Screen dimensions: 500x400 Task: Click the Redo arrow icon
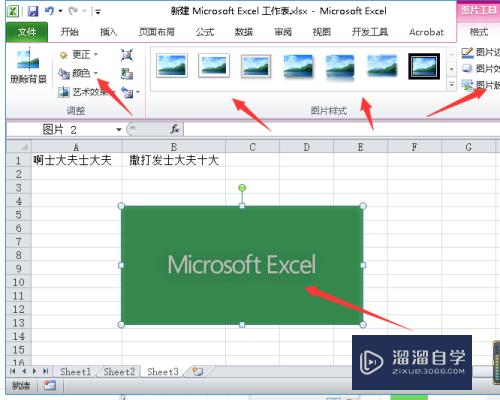coord(73,11)
